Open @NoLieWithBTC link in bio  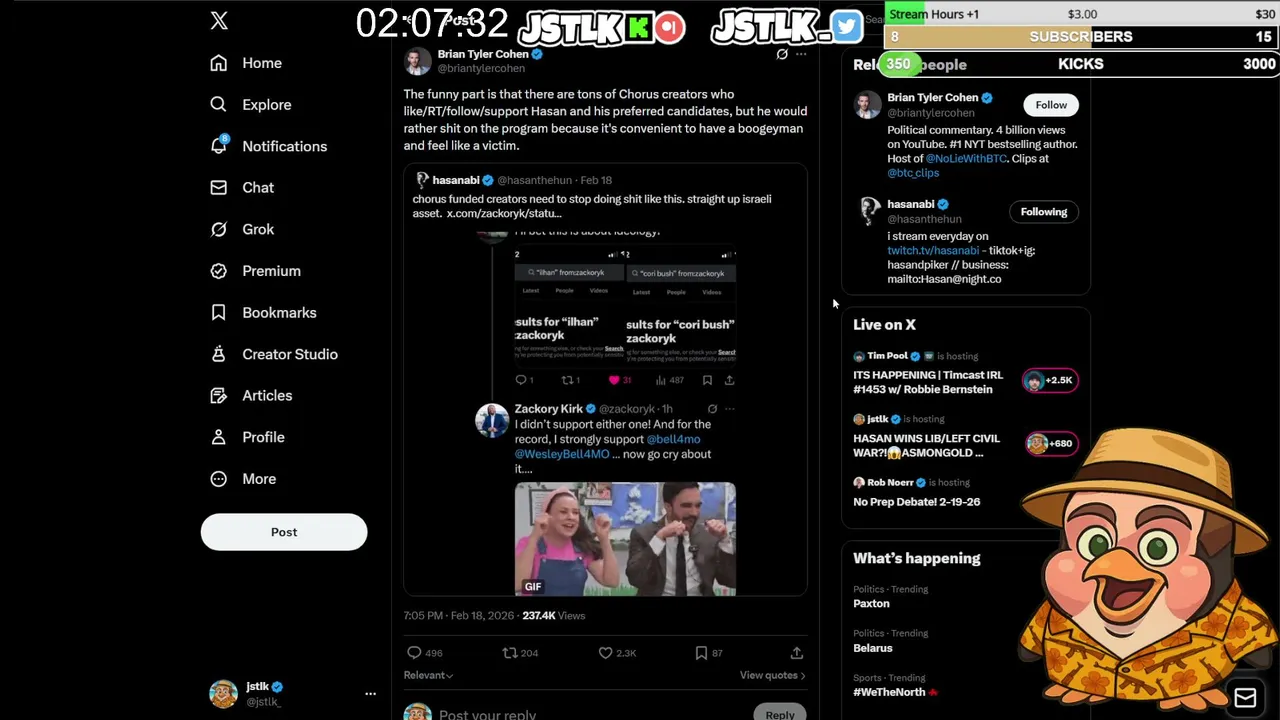tap(966, 159)
